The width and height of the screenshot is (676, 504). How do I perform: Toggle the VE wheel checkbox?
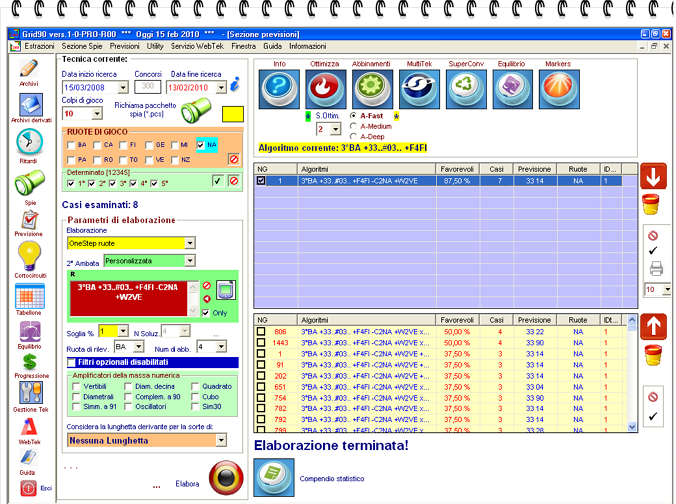click(149, 160)
